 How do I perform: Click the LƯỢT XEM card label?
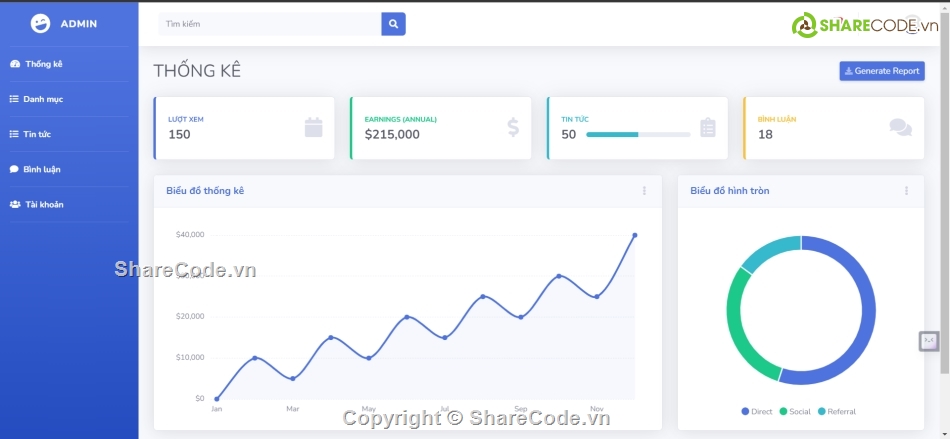[186, 119]
